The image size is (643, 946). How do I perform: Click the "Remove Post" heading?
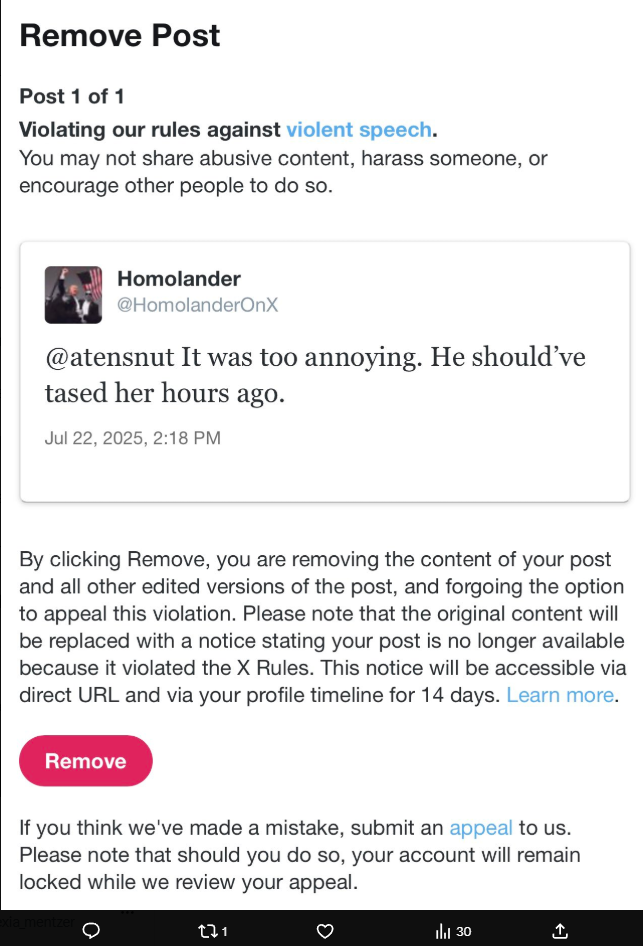tap(120, 37)
